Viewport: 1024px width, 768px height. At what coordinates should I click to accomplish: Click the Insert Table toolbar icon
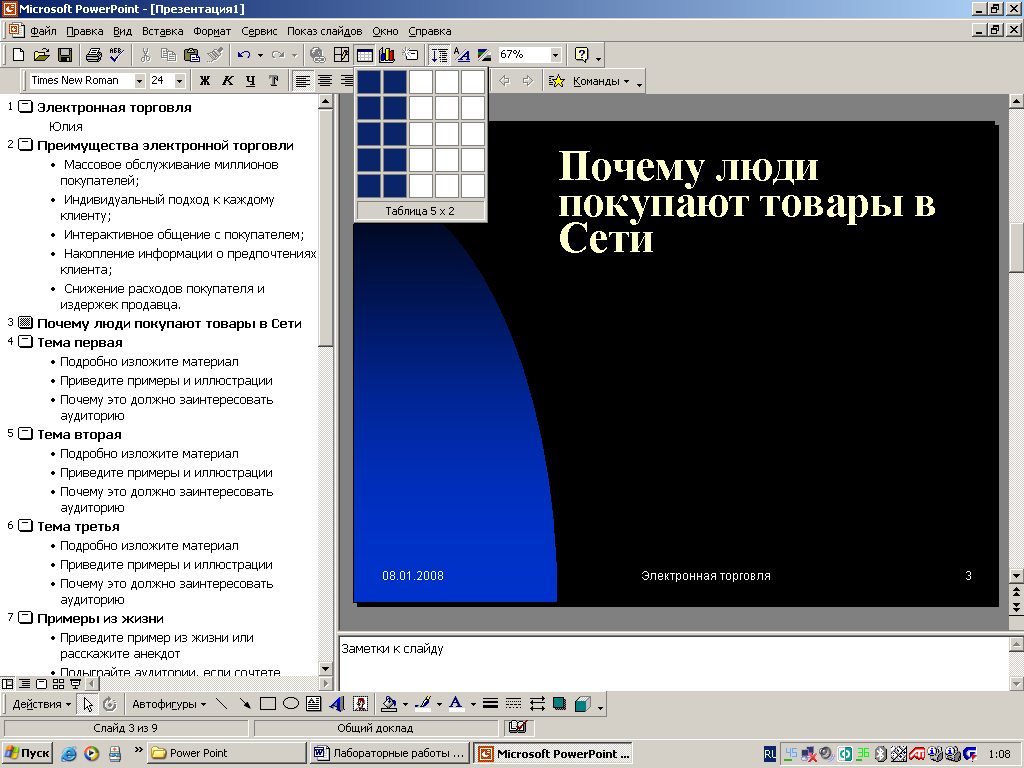(x=364, y=55)
